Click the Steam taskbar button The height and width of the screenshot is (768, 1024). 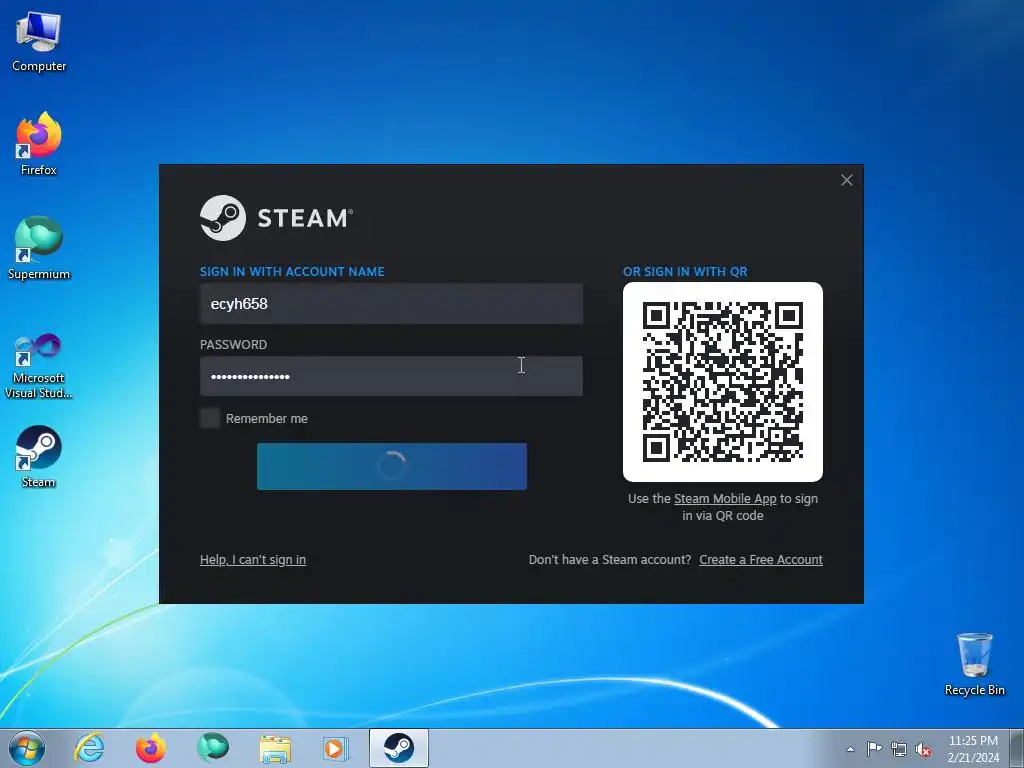click(398, 748)
